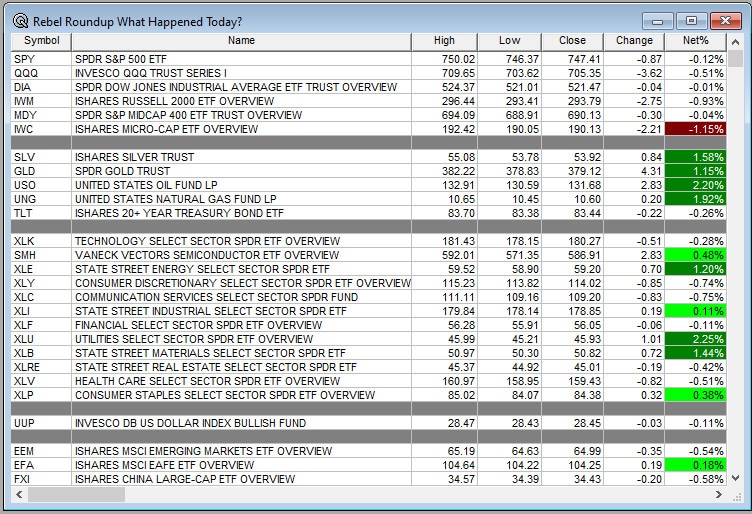Click the window resize grip corner
Viewport: 752px width, 514px height.
click(x=736, y=497)
